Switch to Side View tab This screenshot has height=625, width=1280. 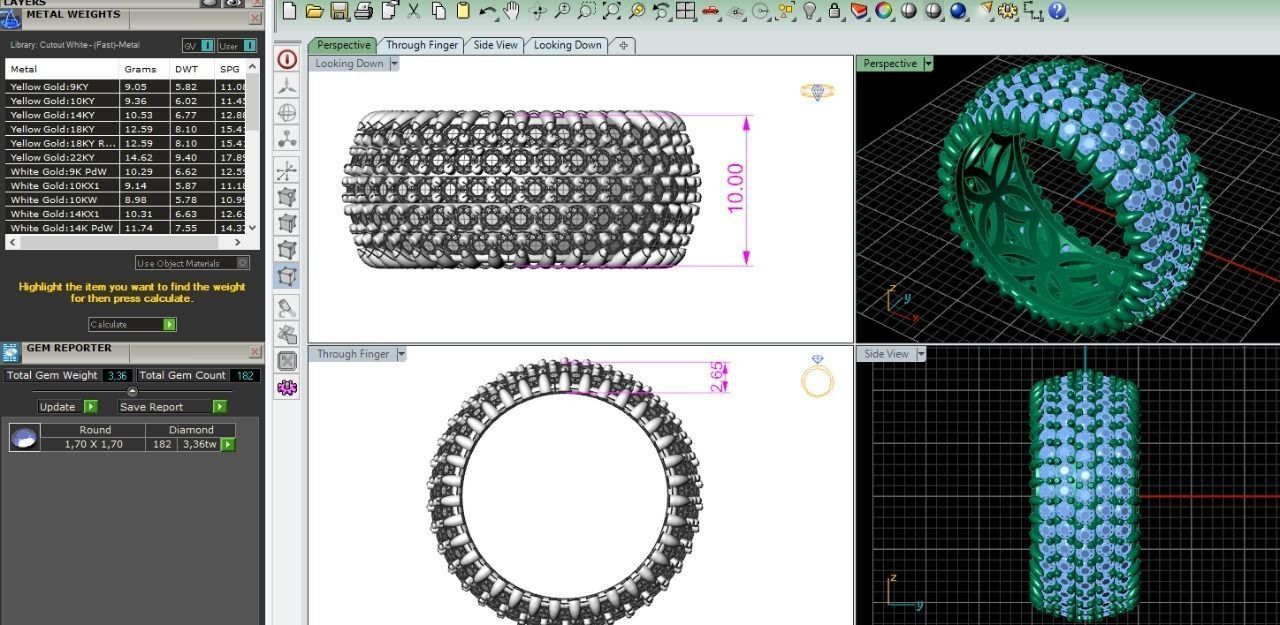(x=495, y=45)
